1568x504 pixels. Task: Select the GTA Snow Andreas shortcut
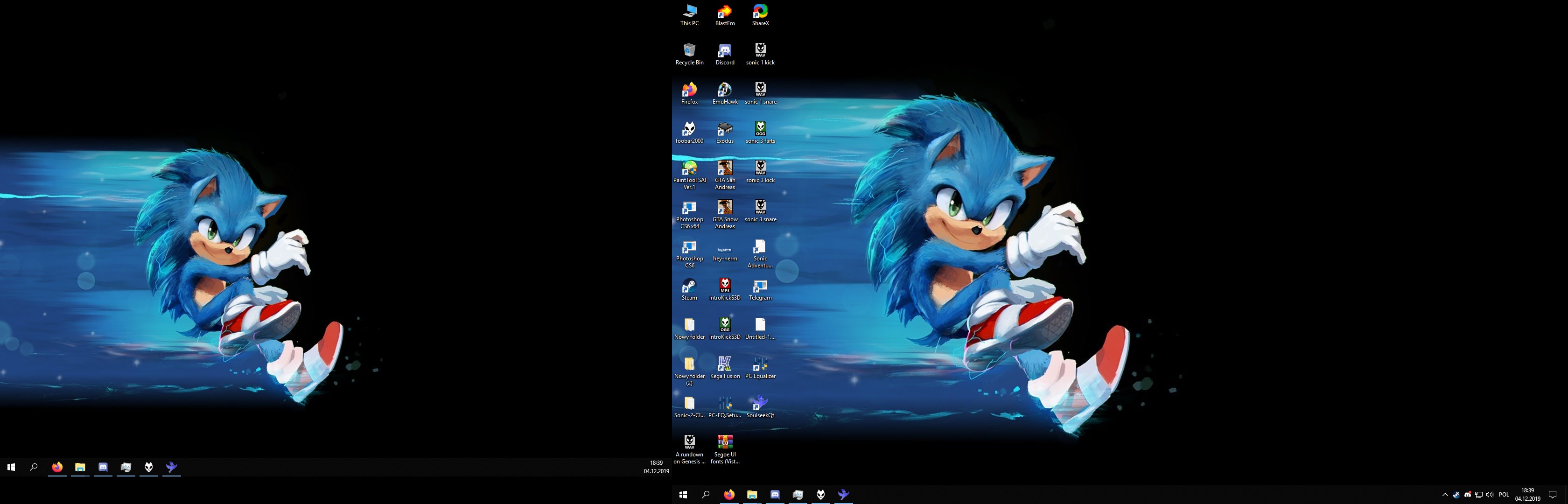[x=724, y=215]
